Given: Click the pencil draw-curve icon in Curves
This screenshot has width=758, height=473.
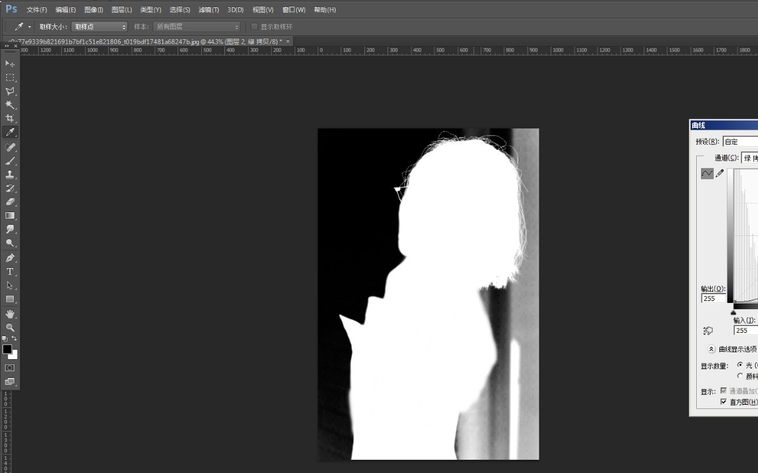Looking at the screenshot, I should click(720, 173).
